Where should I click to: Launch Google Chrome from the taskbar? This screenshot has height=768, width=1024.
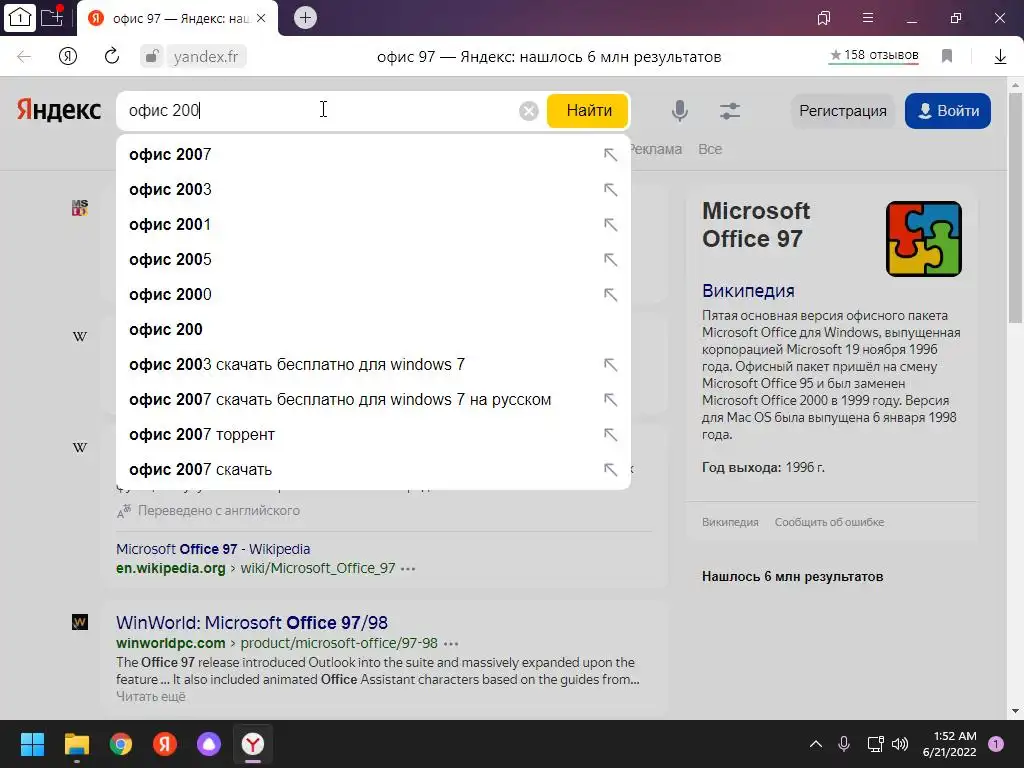tap(121, 744)
